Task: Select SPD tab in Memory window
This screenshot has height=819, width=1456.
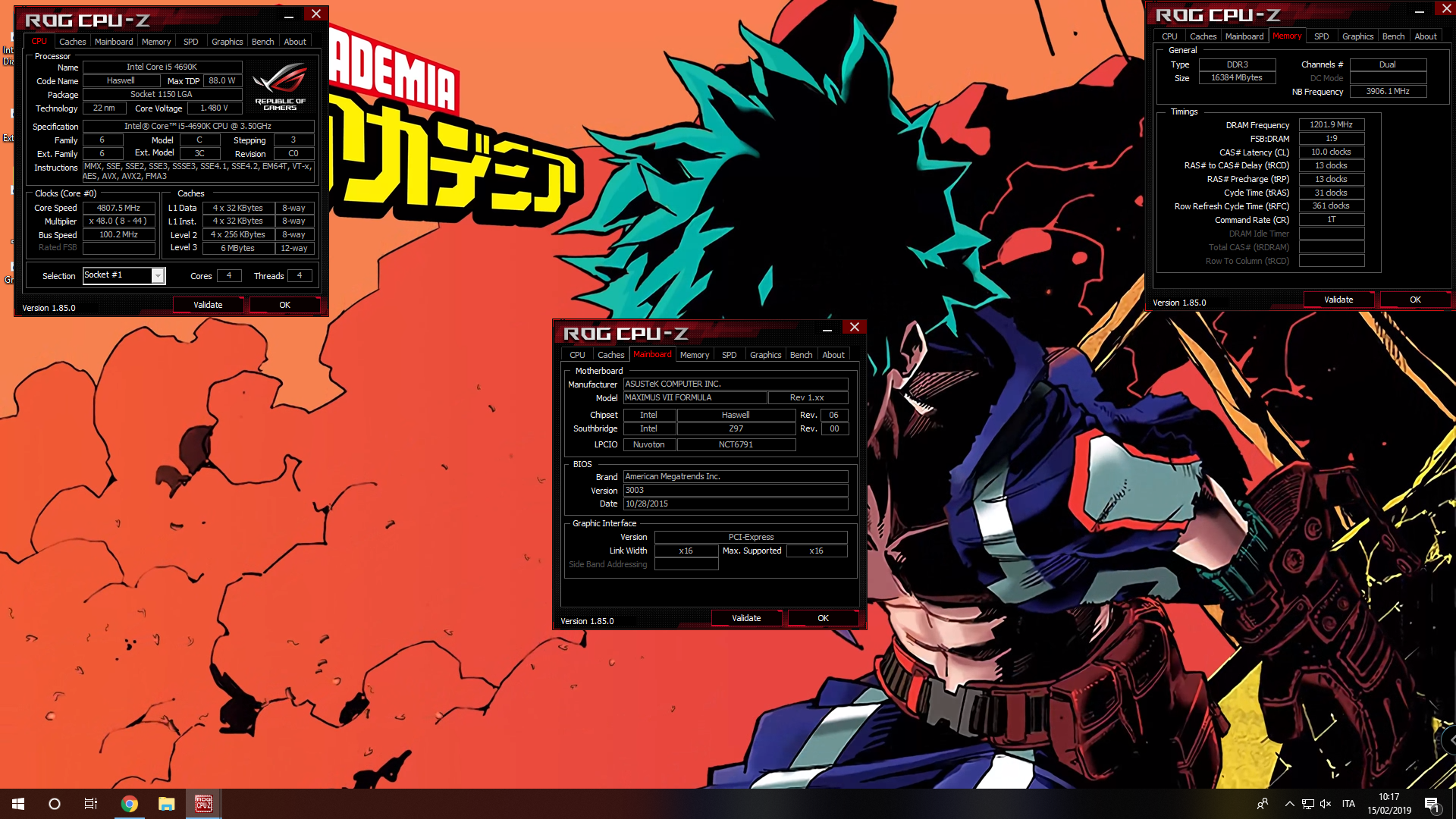Action: pos(1322,36)
